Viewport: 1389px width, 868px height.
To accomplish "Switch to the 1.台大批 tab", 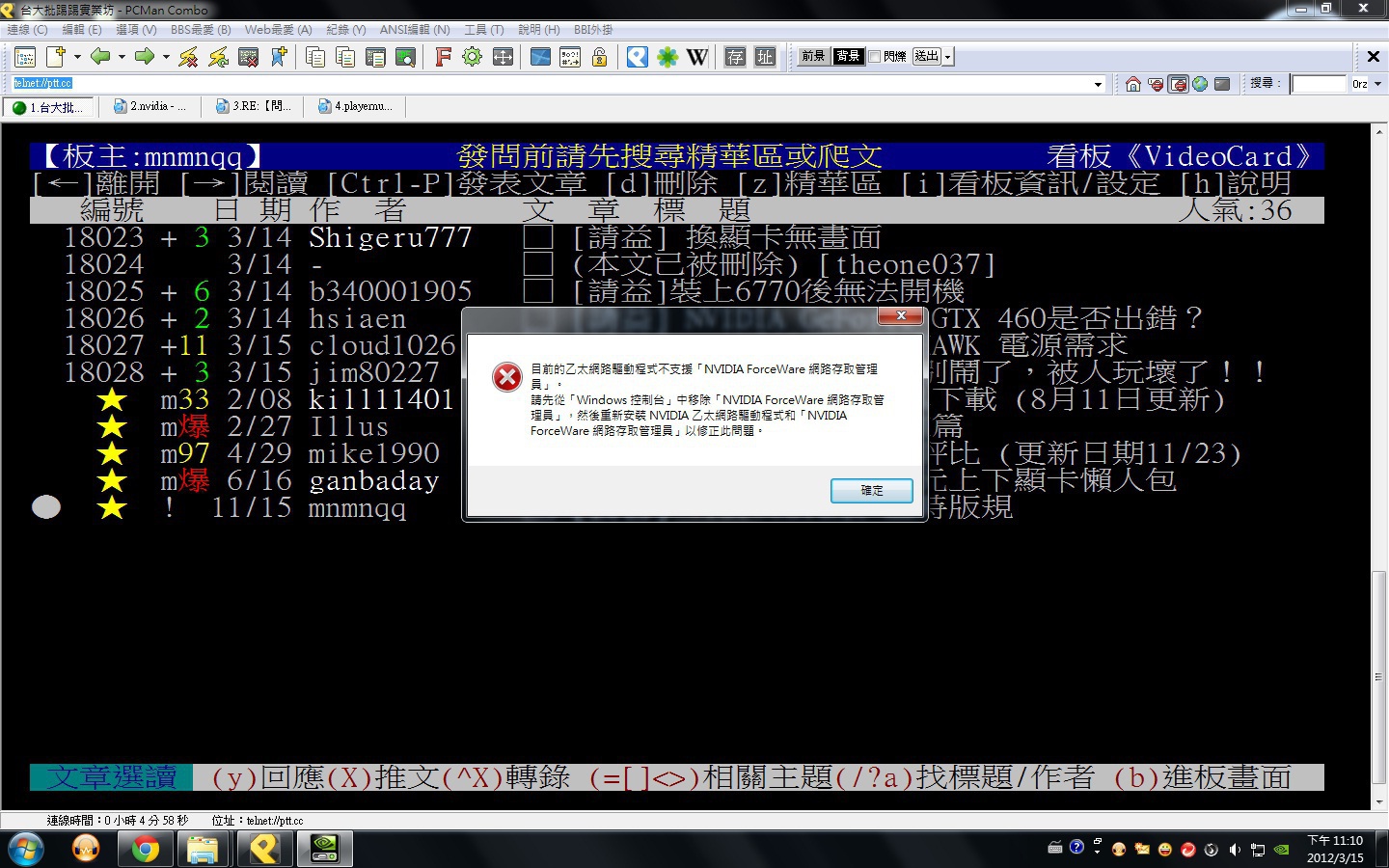I will [x=49, y=107].
